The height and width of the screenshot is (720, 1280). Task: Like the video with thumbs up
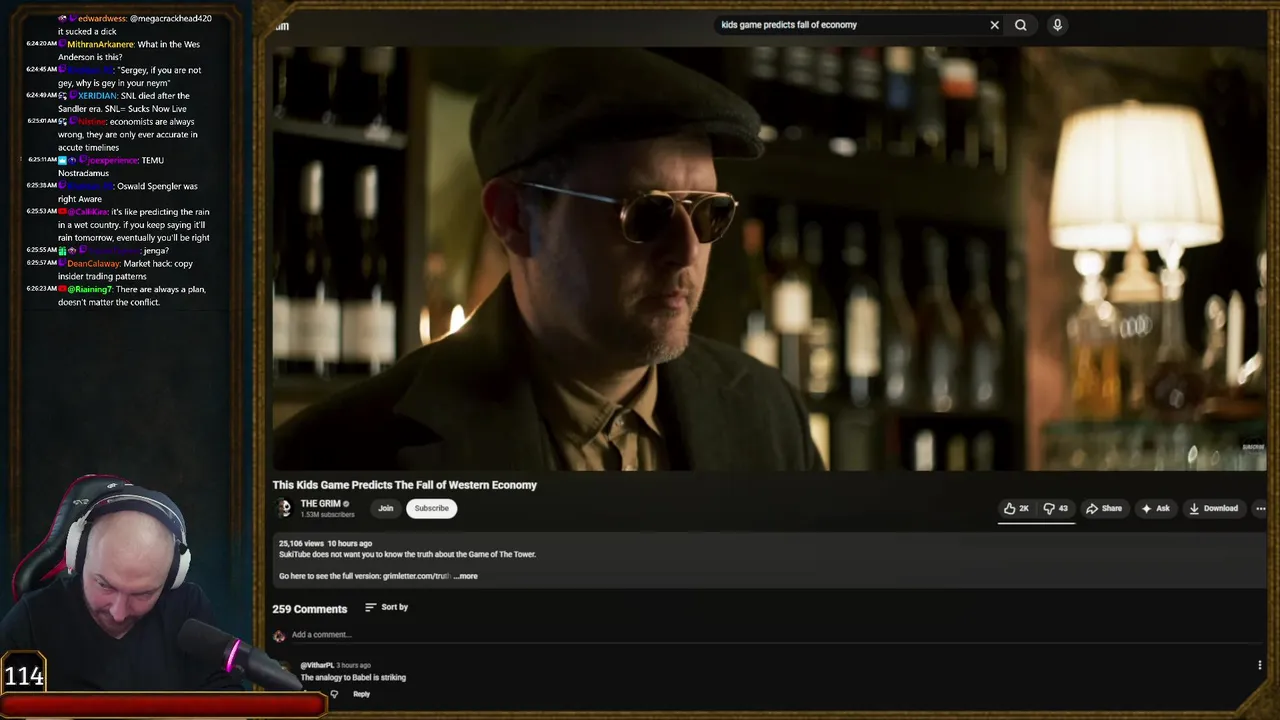click(1017, 508)
